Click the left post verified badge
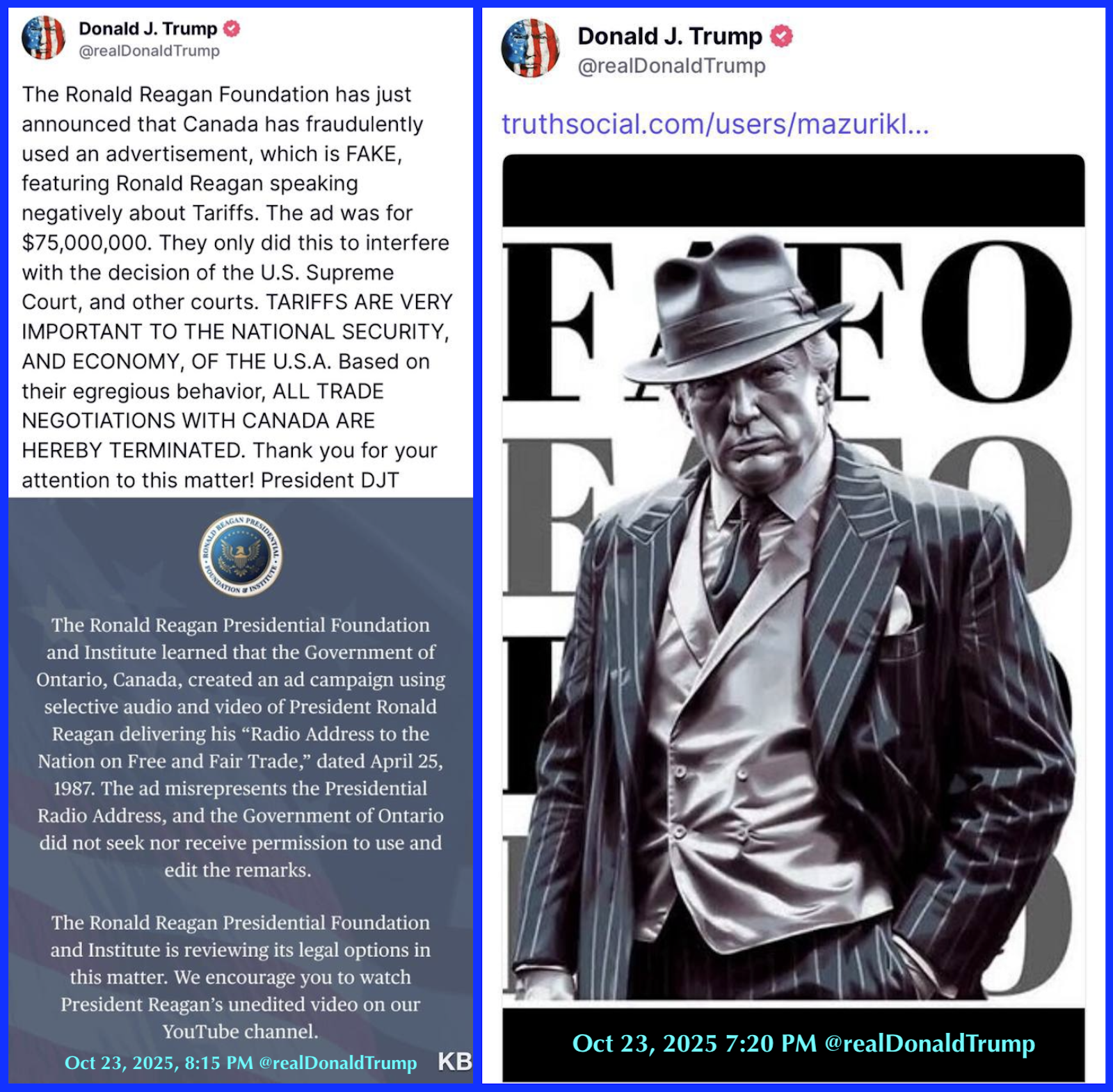The image size is (1113, 1092). point(232,29)
